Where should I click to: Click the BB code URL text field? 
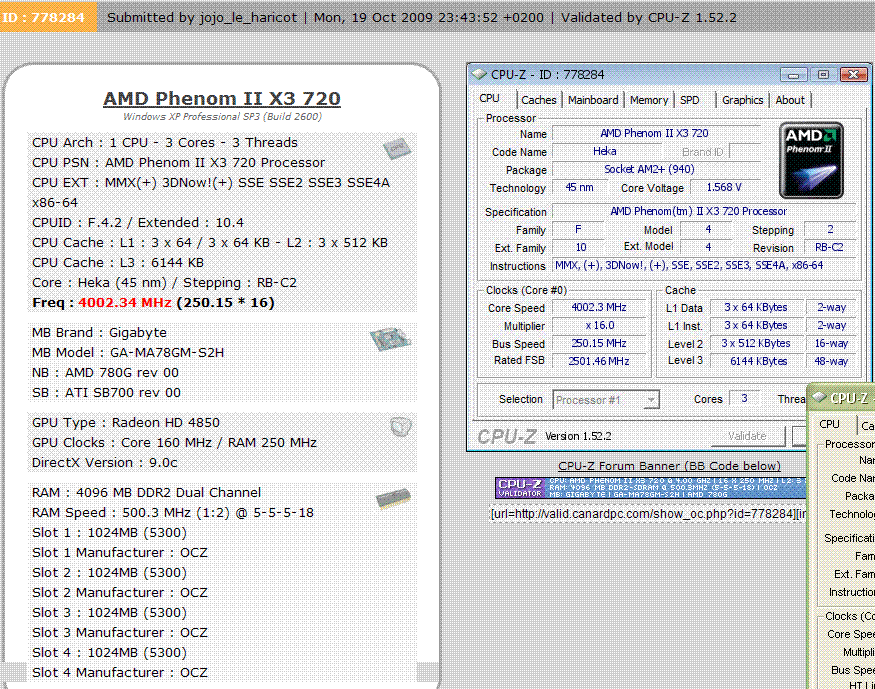tap(648, 513)
